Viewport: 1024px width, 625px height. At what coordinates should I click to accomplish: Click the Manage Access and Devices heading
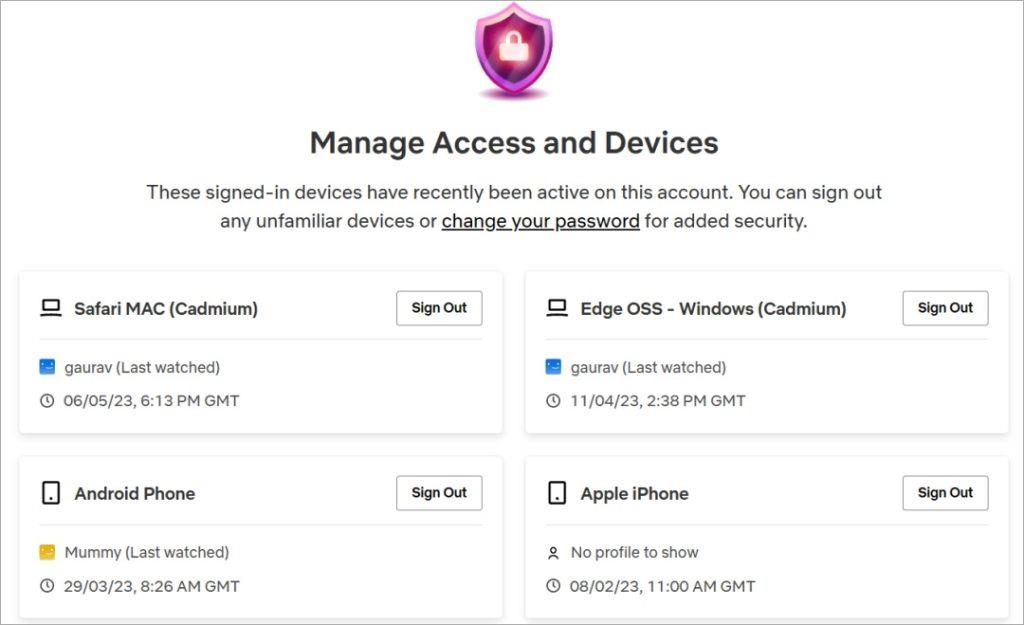pyautogui.click(x=514, y=143)
